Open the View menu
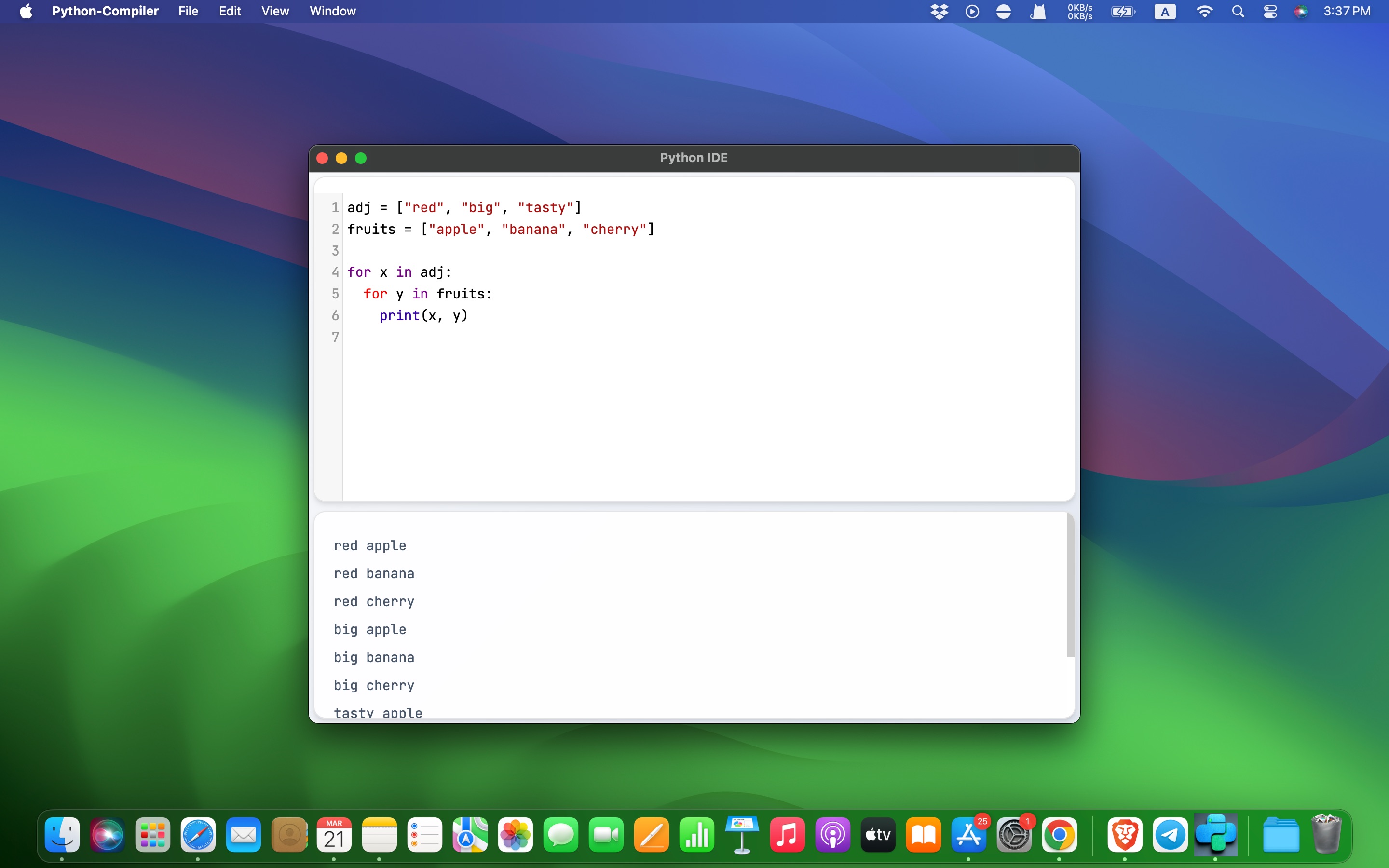1389x868 pixels. [275, 11]
